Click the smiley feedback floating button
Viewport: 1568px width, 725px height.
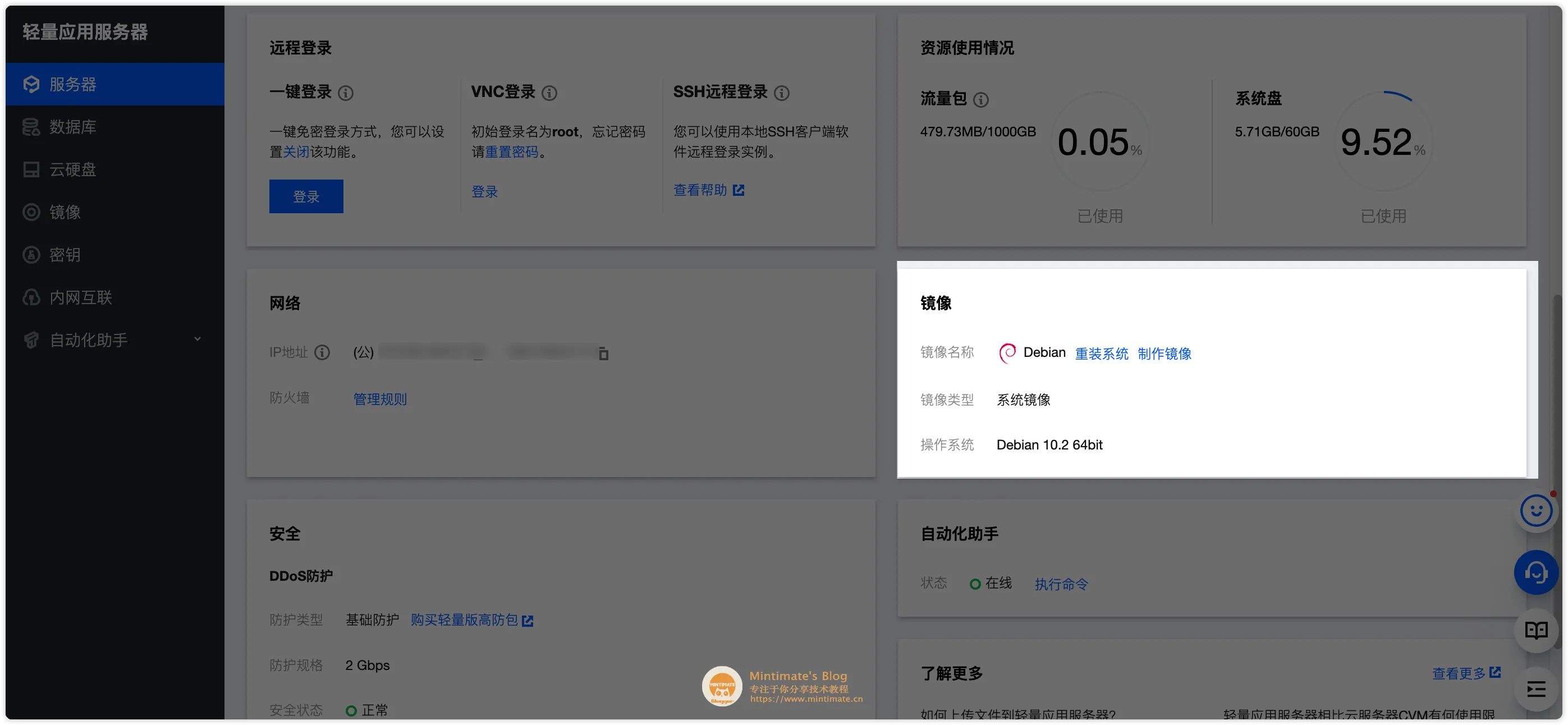coord(1536,510)
